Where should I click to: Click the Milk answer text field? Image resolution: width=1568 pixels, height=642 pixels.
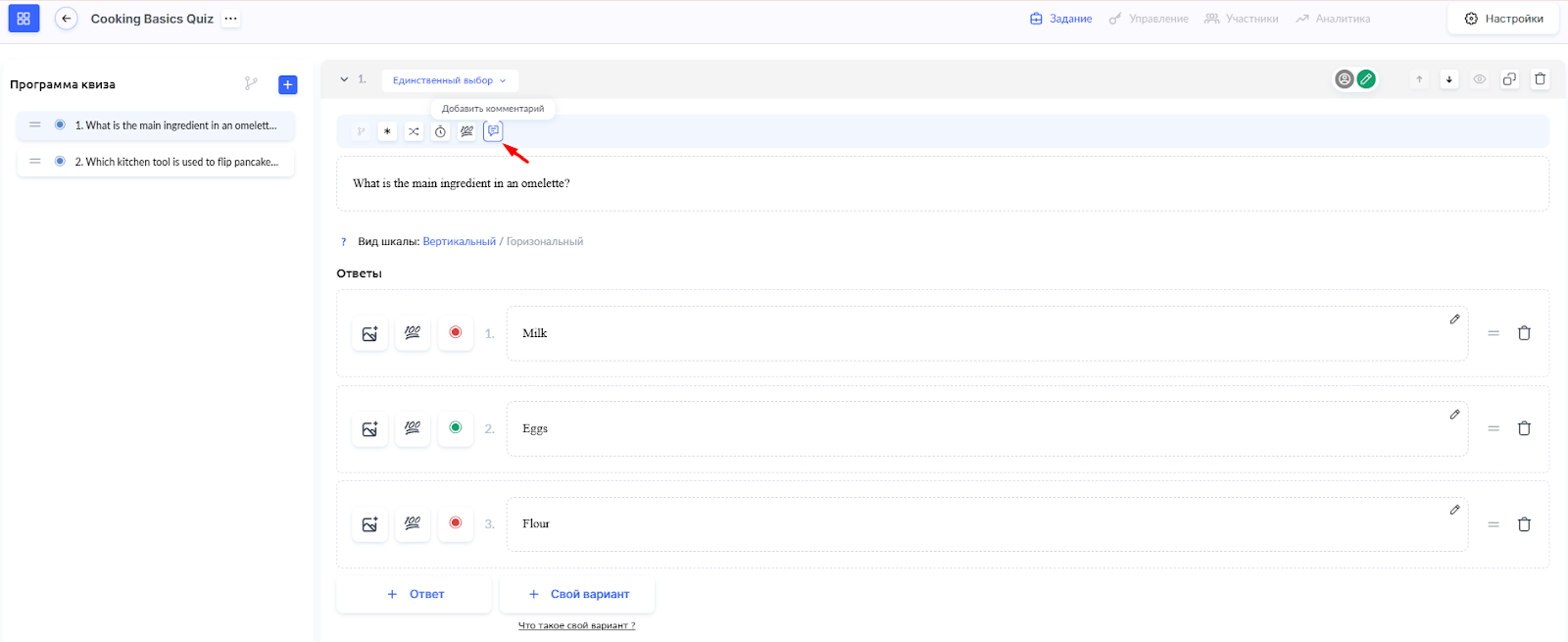pyautogui.click(x=987, y=333)
